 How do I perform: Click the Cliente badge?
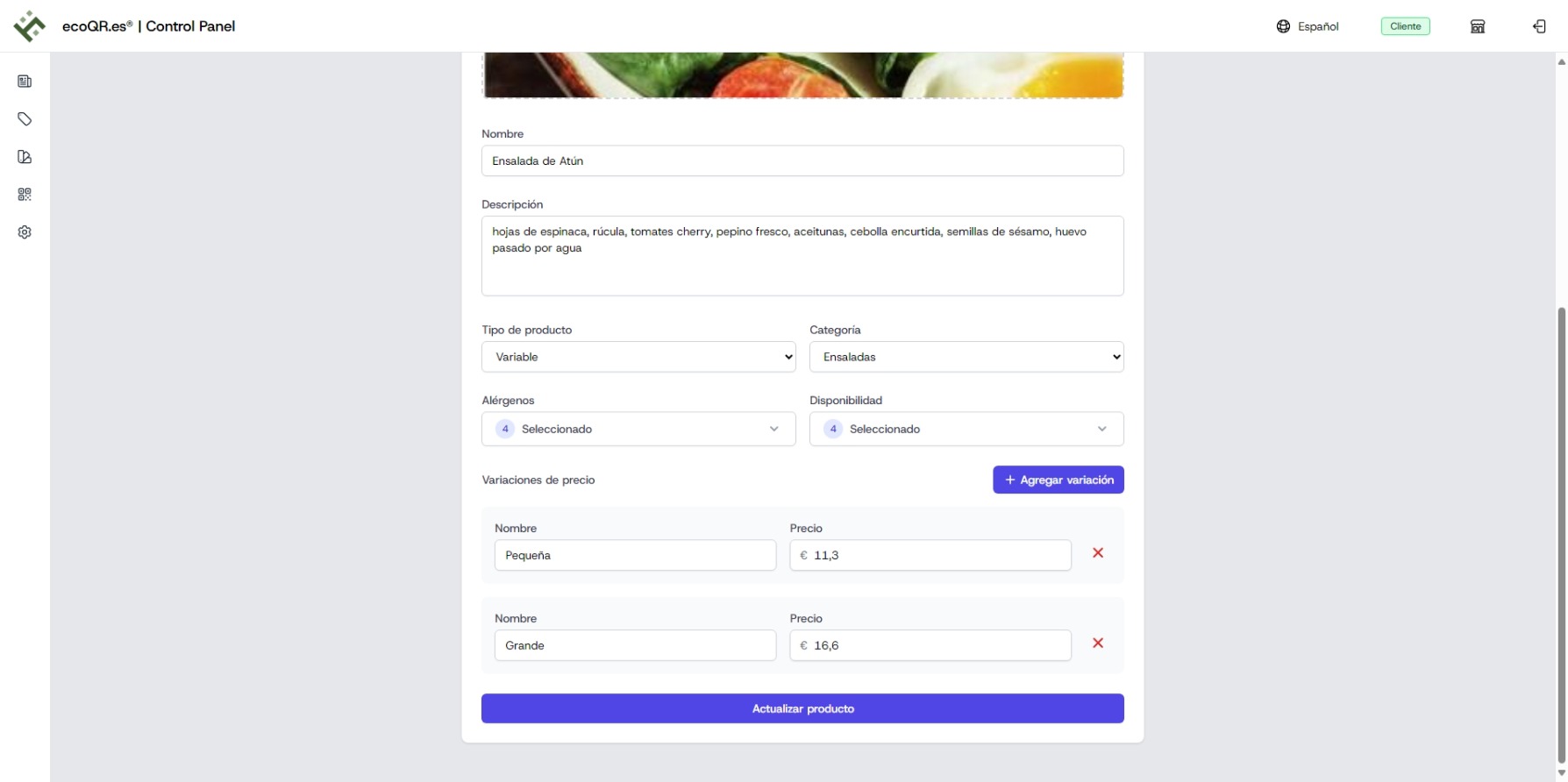click(1406, 26)
